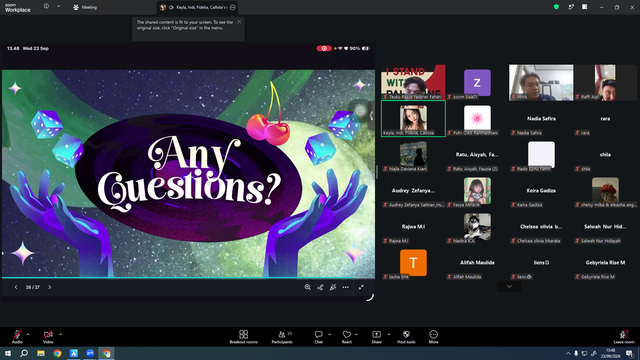Select Rafli Aqil's video tile
Viewport: 640px width, 360px height.
pos(605,82)
